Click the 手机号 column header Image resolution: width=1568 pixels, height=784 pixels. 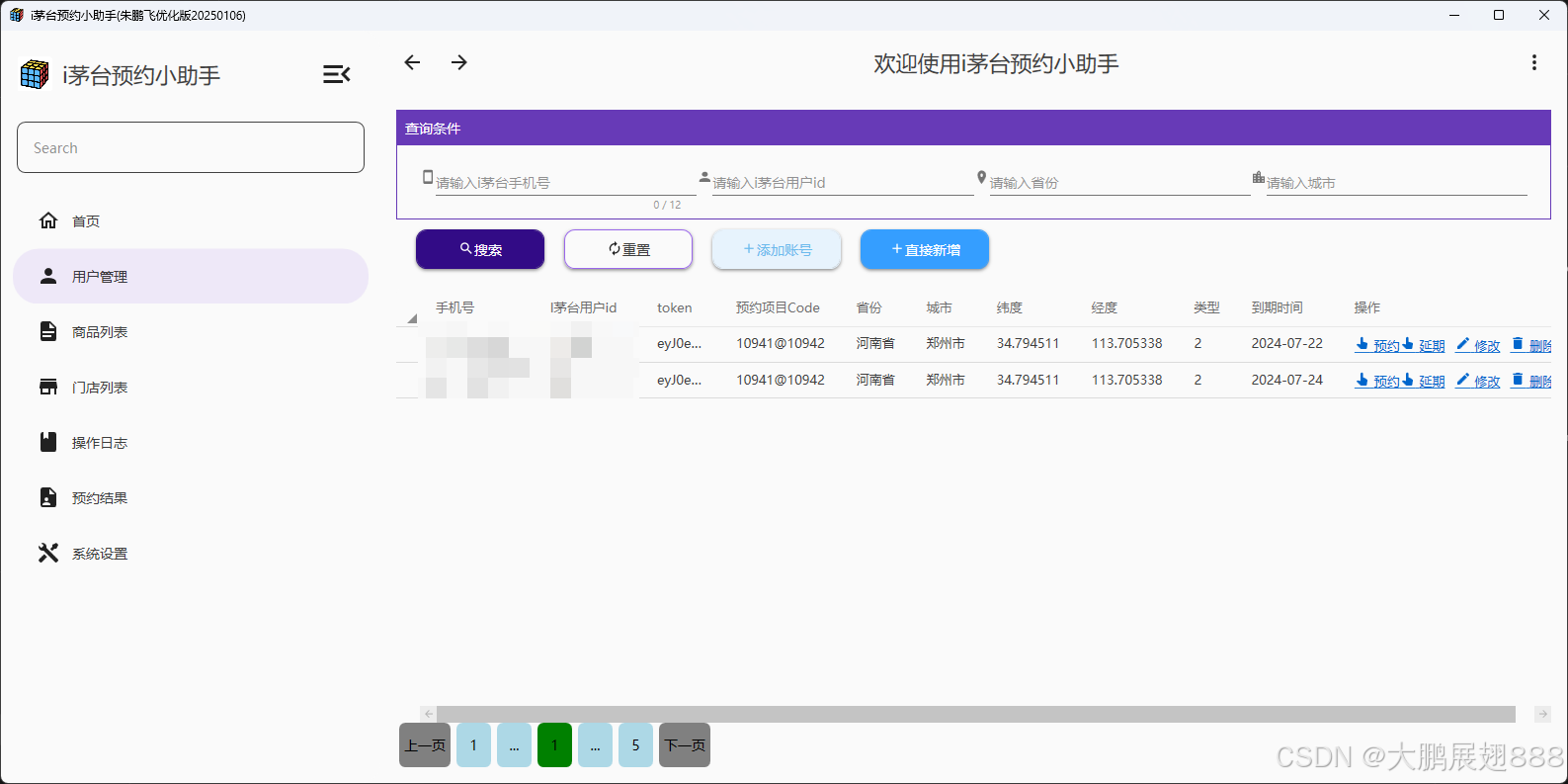pos(454,307)
